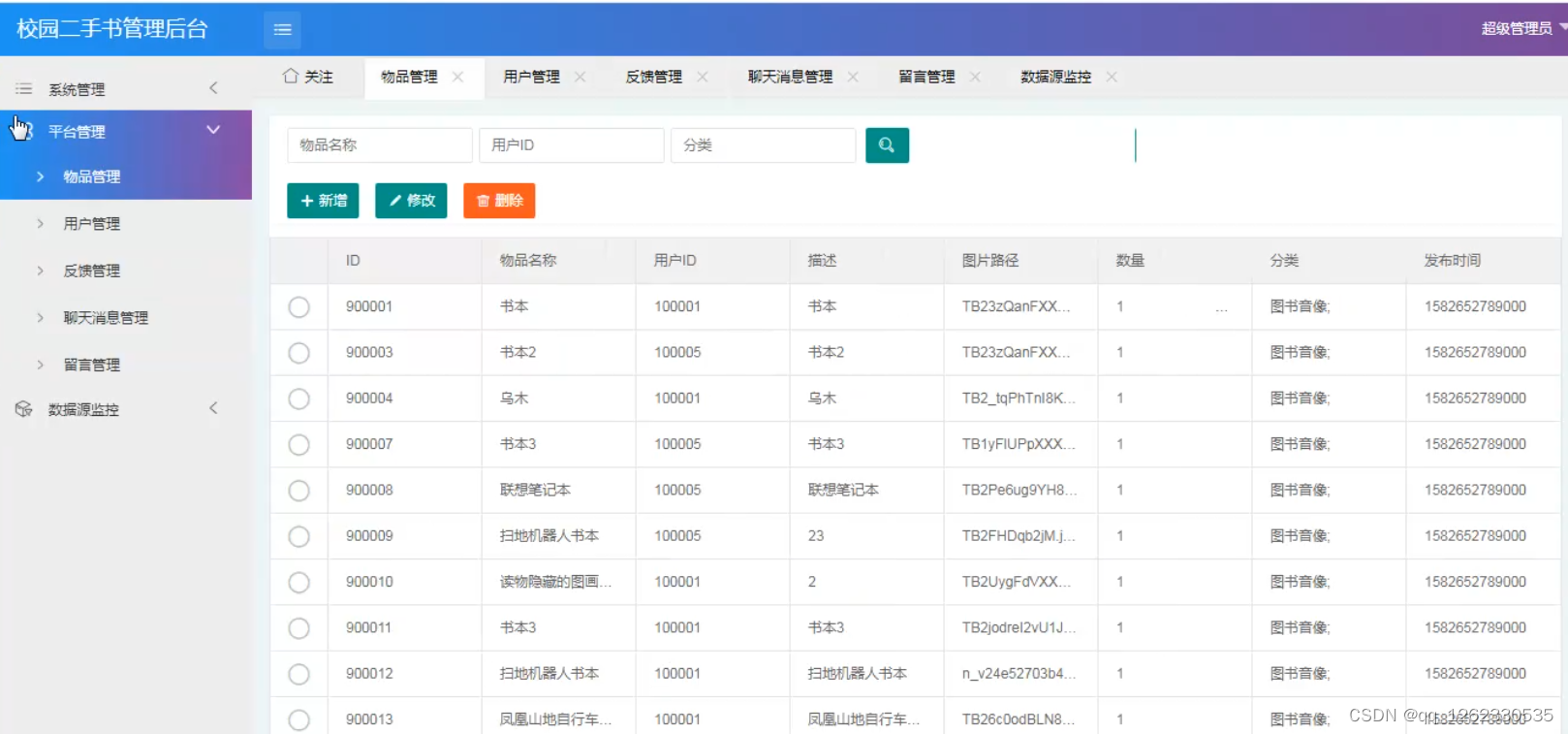The image size is (1568, 734).
Task: Click the search magnifier button
Action: [887, 145]
